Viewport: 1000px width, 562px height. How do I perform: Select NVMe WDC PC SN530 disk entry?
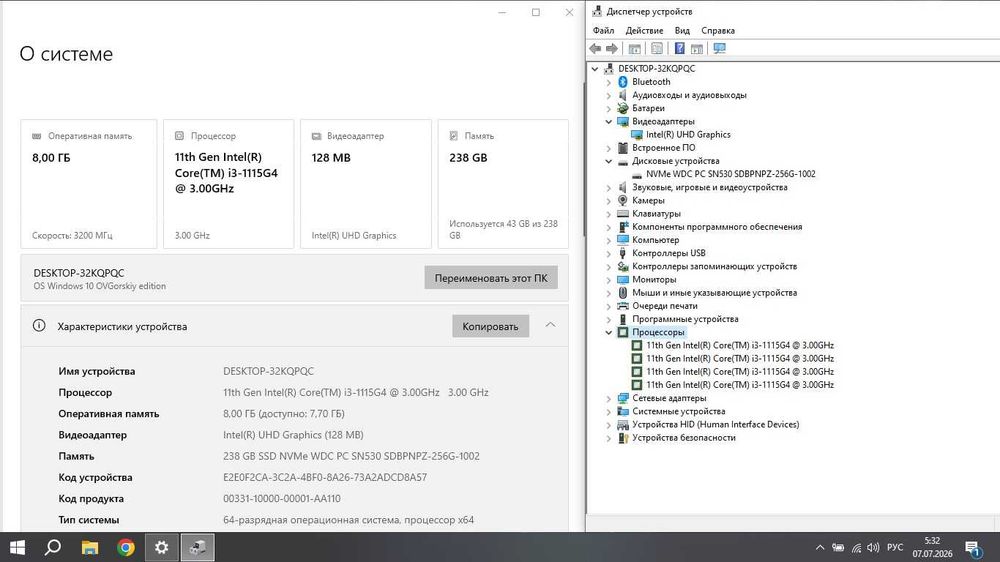coord(730,174)
